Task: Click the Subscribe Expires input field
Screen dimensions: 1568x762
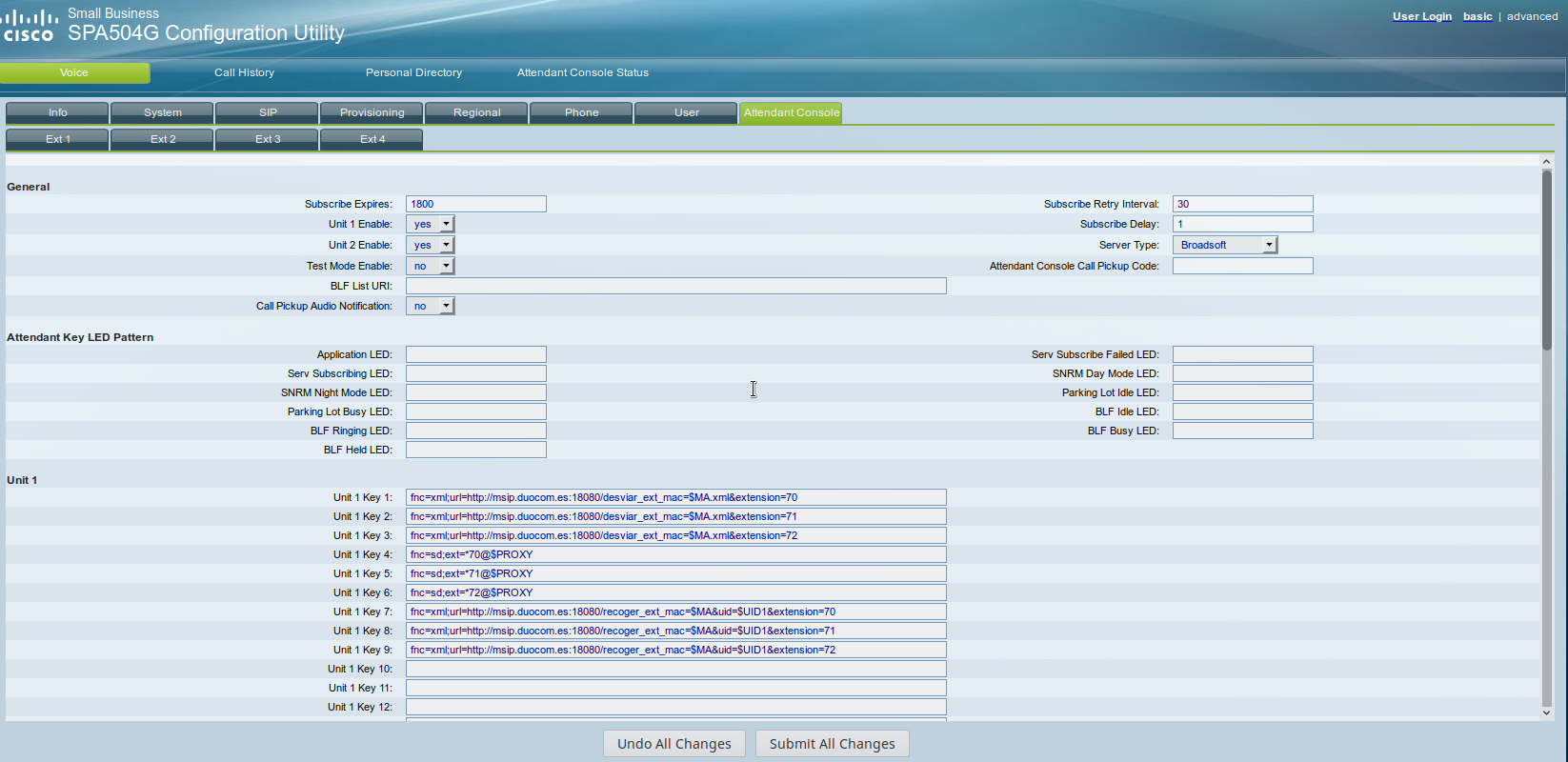Action: pos(475,204)
